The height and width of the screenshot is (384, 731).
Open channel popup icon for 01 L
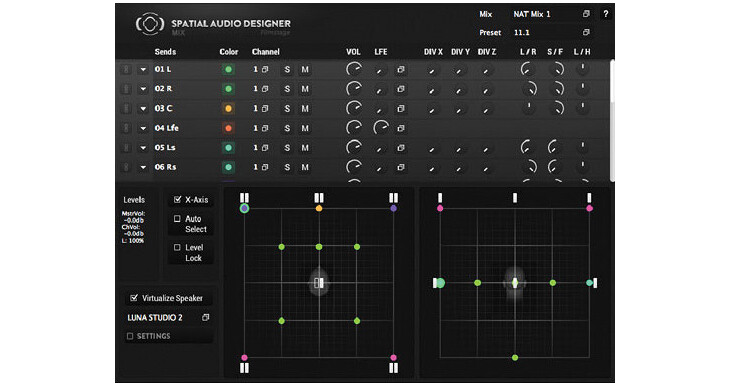(x=265, y=69)
